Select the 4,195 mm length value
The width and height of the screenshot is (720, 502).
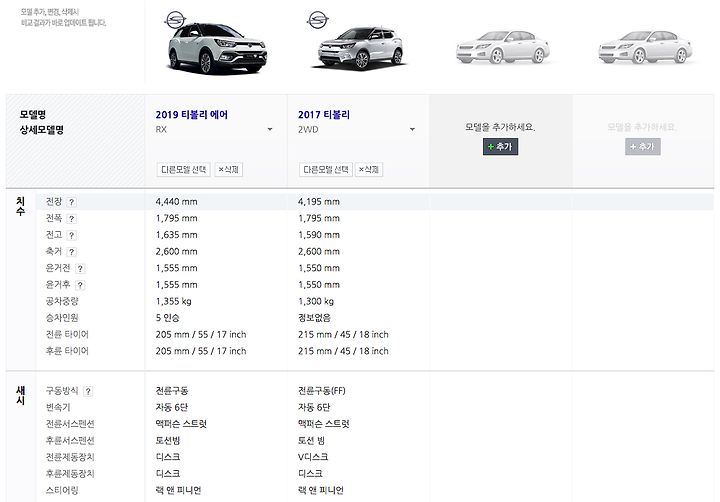[x=319, y=202]
